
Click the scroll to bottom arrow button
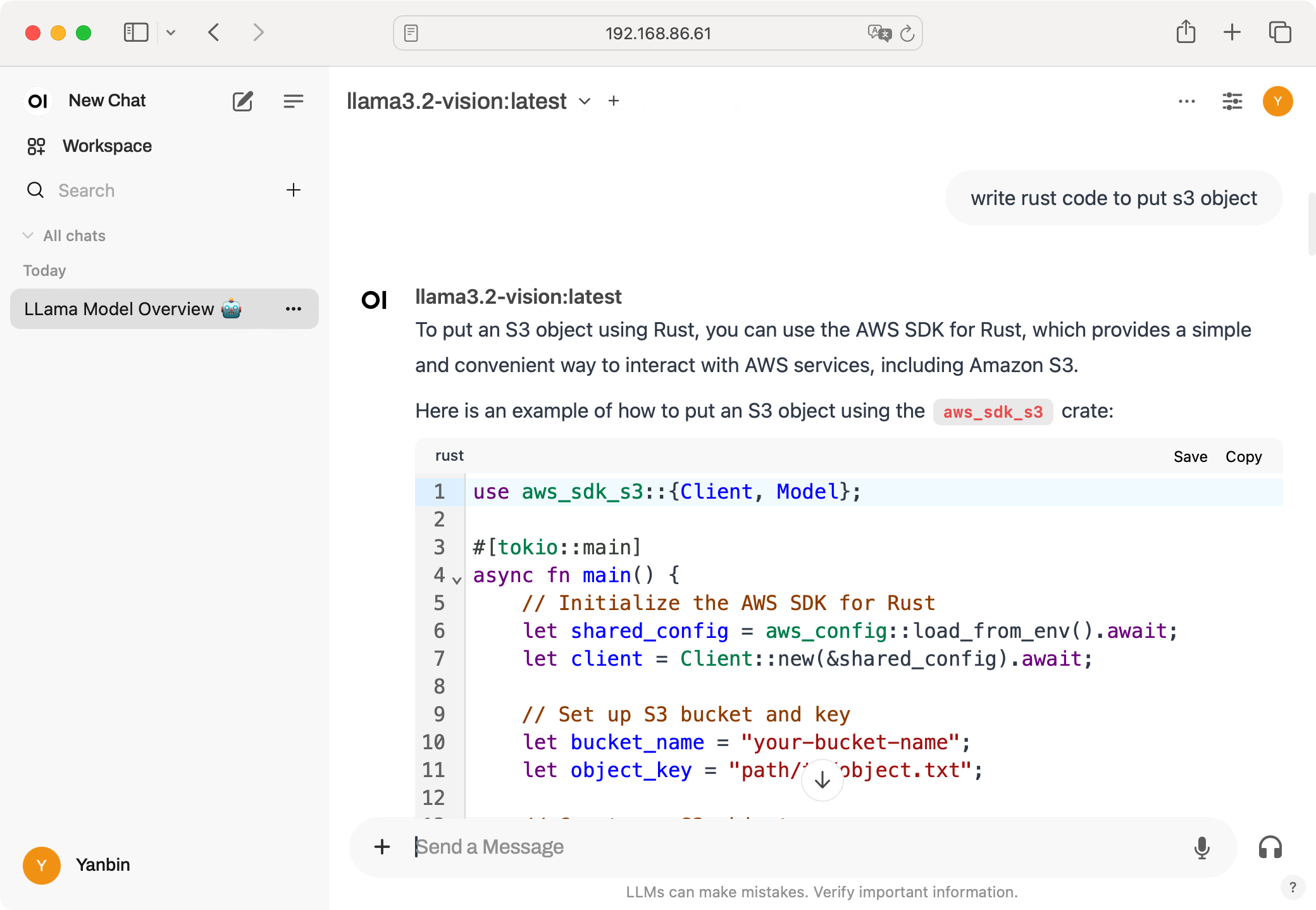tap(822, 780)
